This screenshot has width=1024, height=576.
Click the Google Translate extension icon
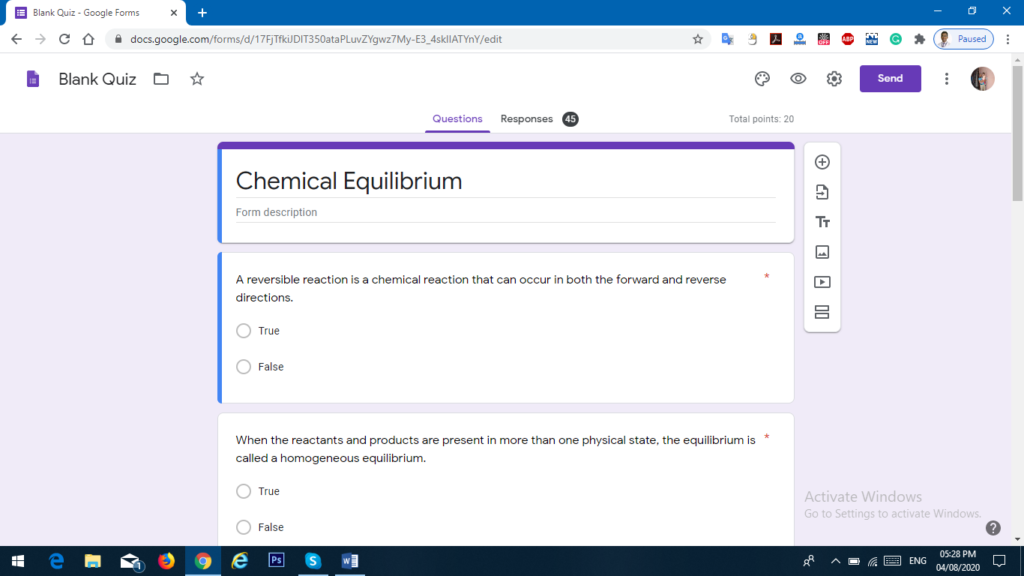[728, 39]
